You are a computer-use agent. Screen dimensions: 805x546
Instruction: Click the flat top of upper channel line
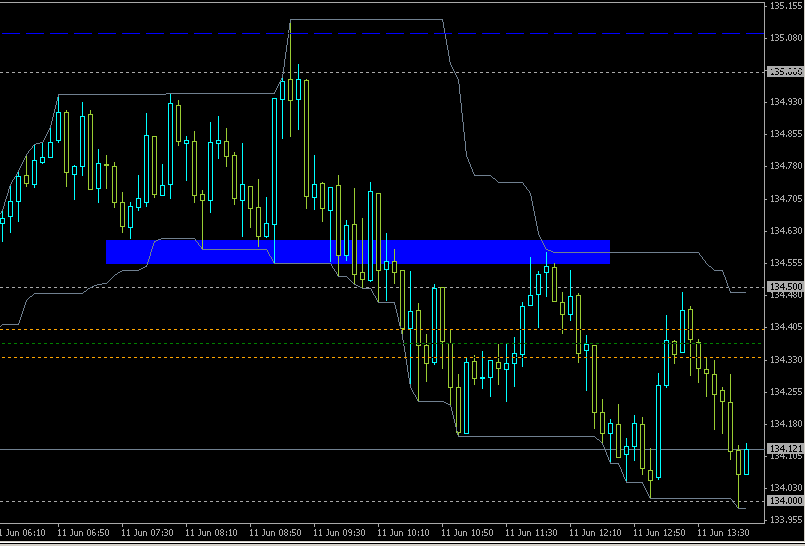click(x=366, y=20)
